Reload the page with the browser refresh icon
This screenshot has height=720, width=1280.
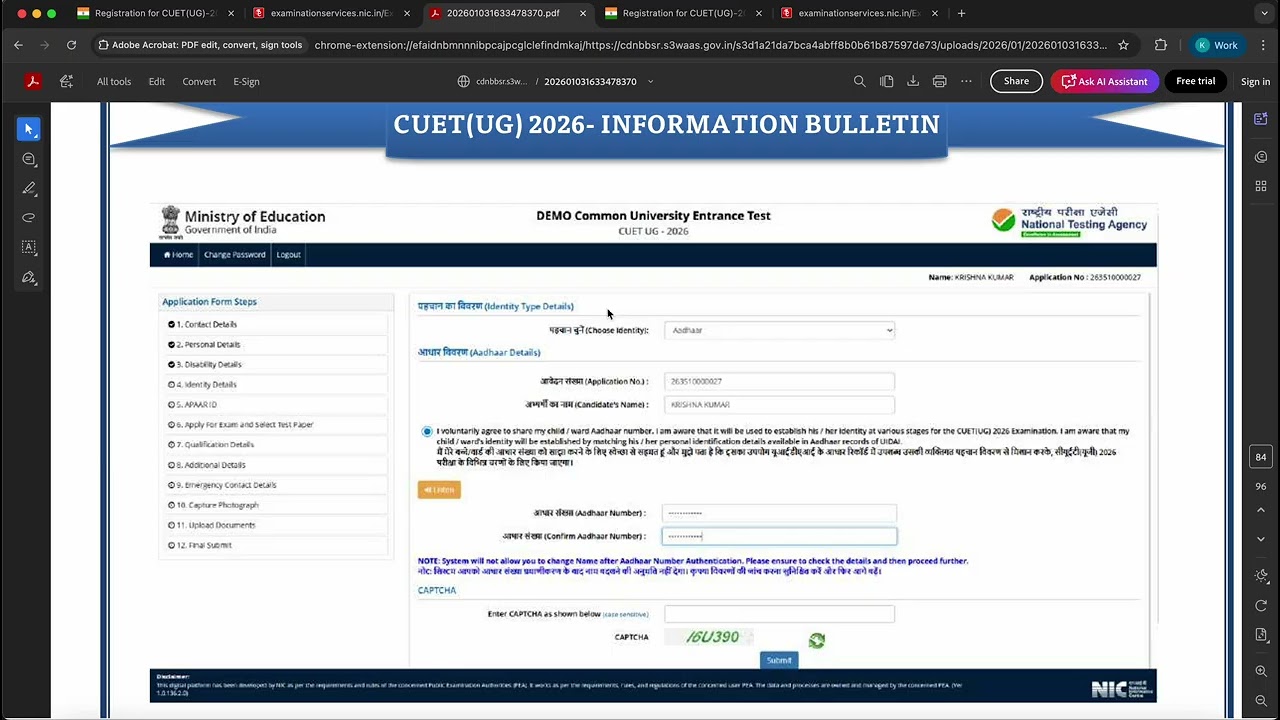pyautogui.click(x=71, y=45)
